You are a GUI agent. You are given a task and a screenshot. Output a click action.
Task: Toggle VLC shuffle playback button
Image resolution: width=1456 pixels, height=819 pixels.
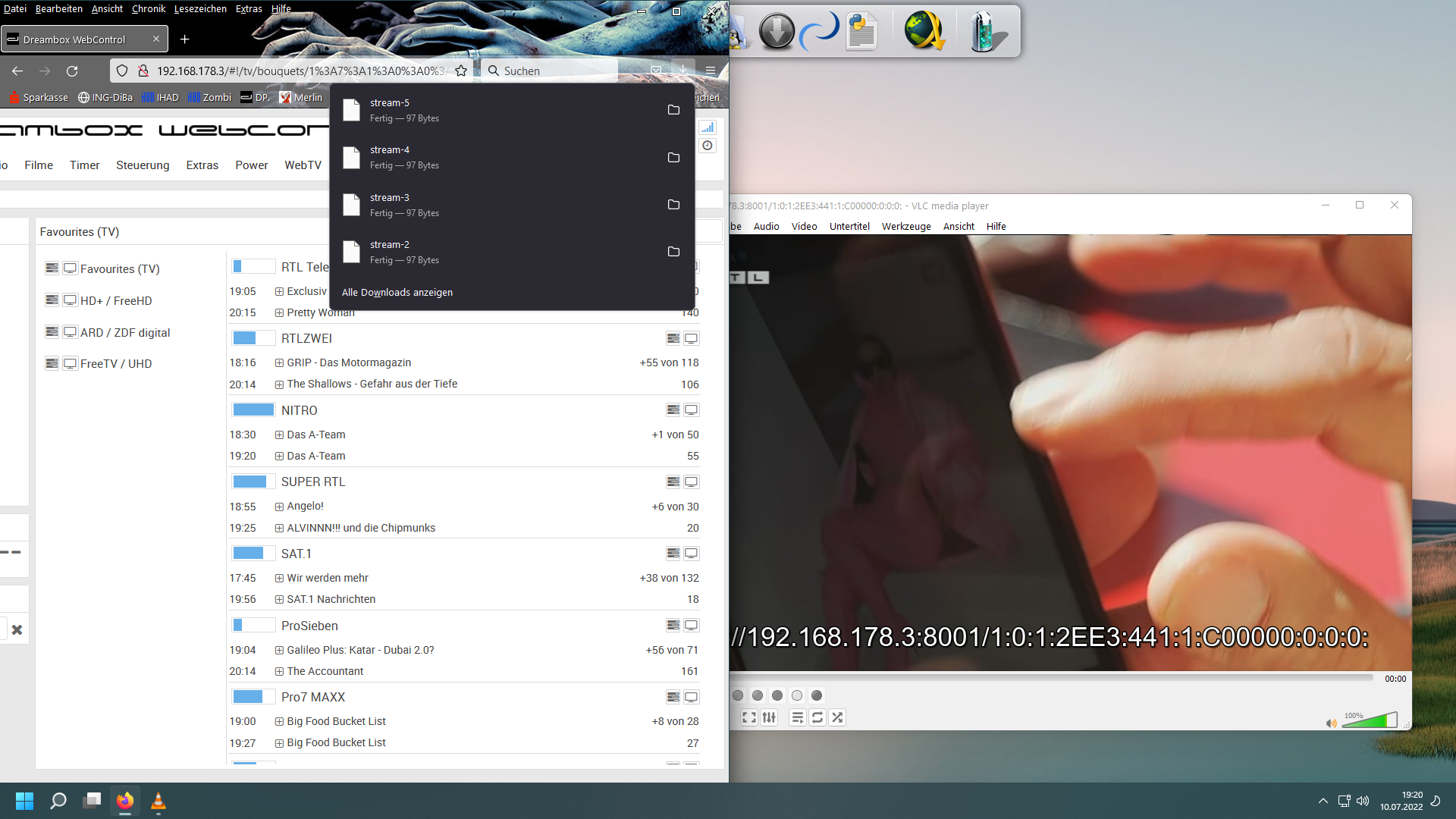point(837,717)
